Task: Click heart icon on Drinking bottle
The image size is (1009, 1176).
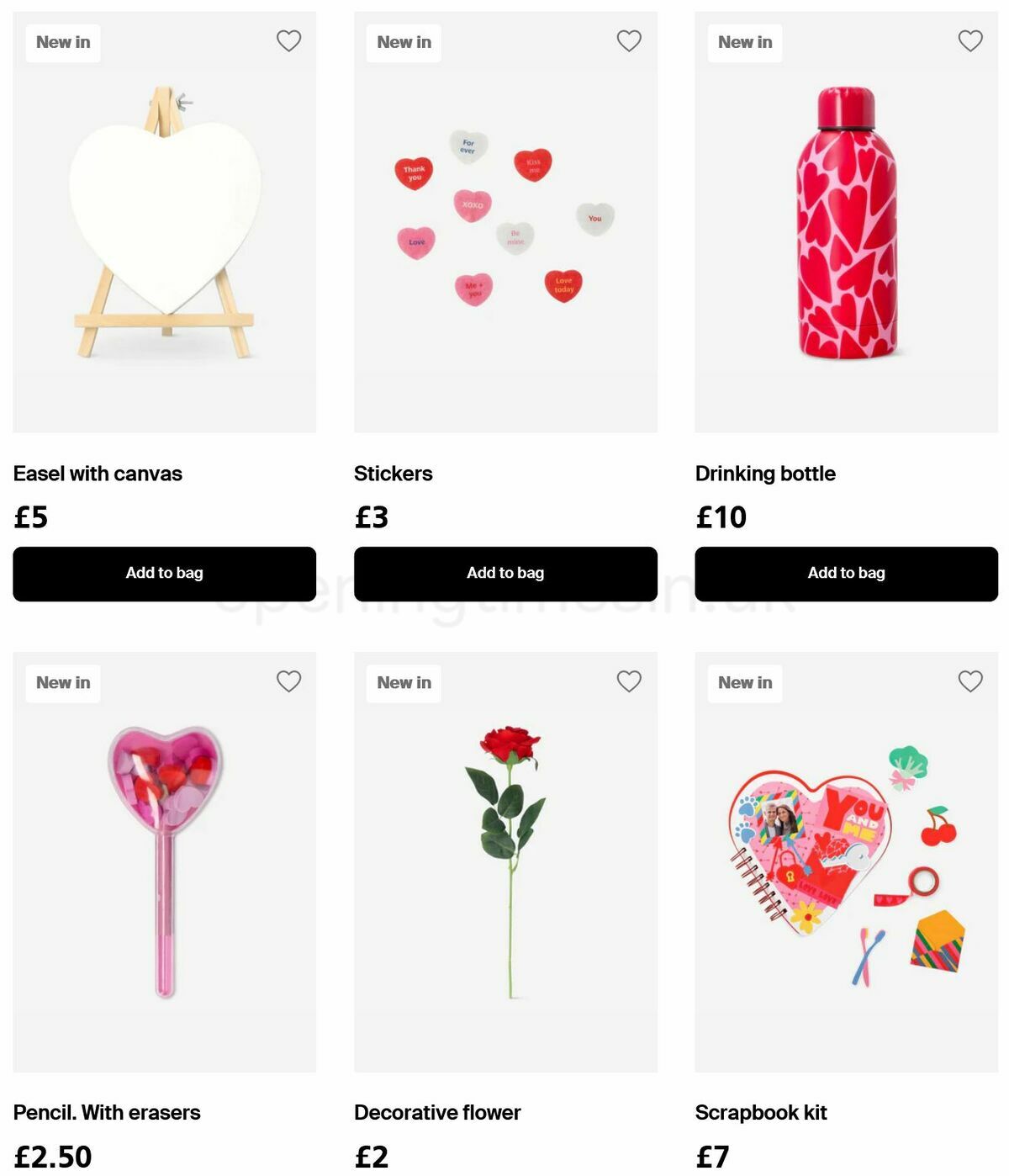Action: click(x=970, y=40)
